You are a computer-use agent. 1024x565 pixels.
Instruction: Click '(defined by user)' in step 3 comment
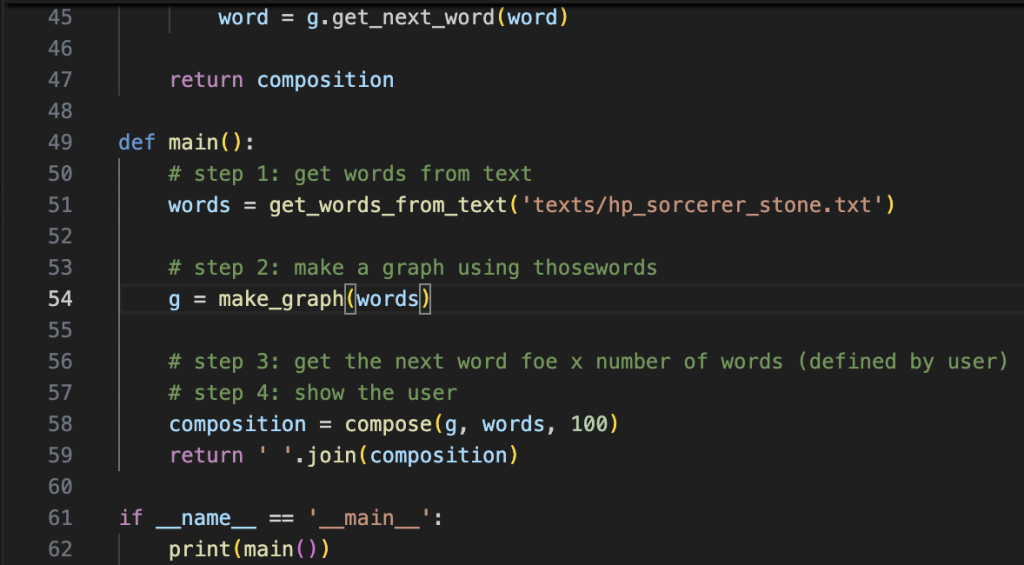[x=903, y=362]
